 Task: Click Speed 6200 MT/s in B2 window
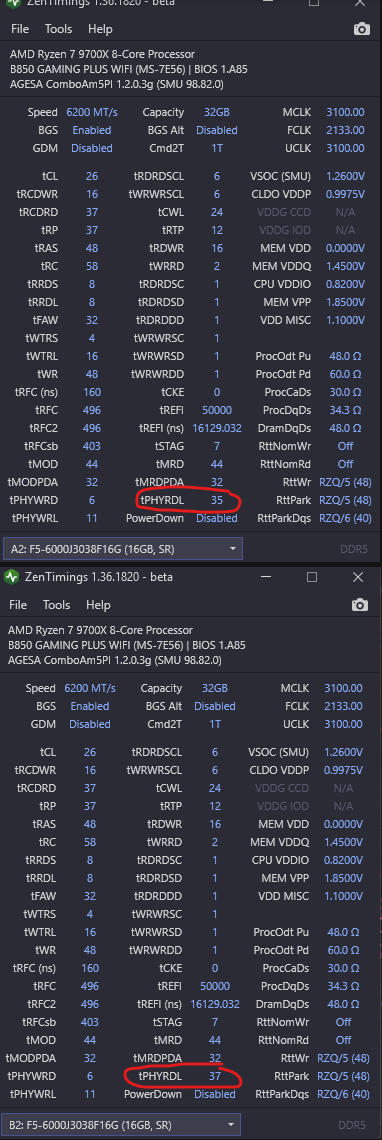(89, 688)
